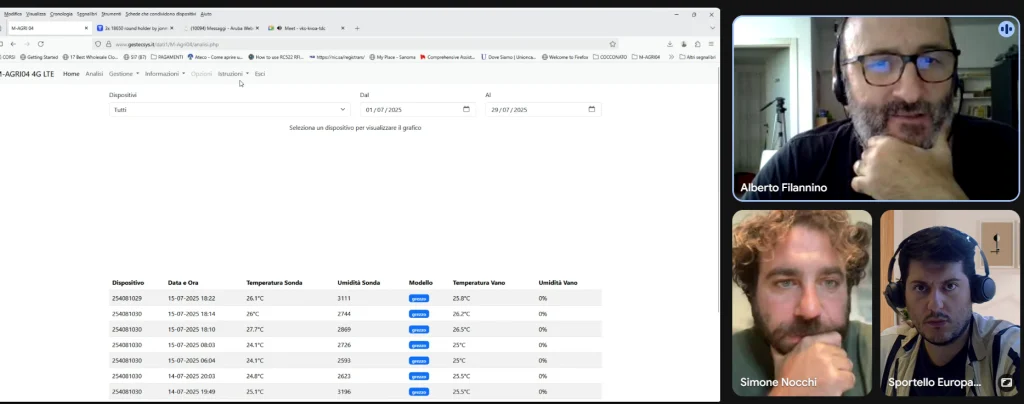Viewport: 1024px width, 404px height.
Task: Click the Analisi navigation link
Action: tap(94, 74)
